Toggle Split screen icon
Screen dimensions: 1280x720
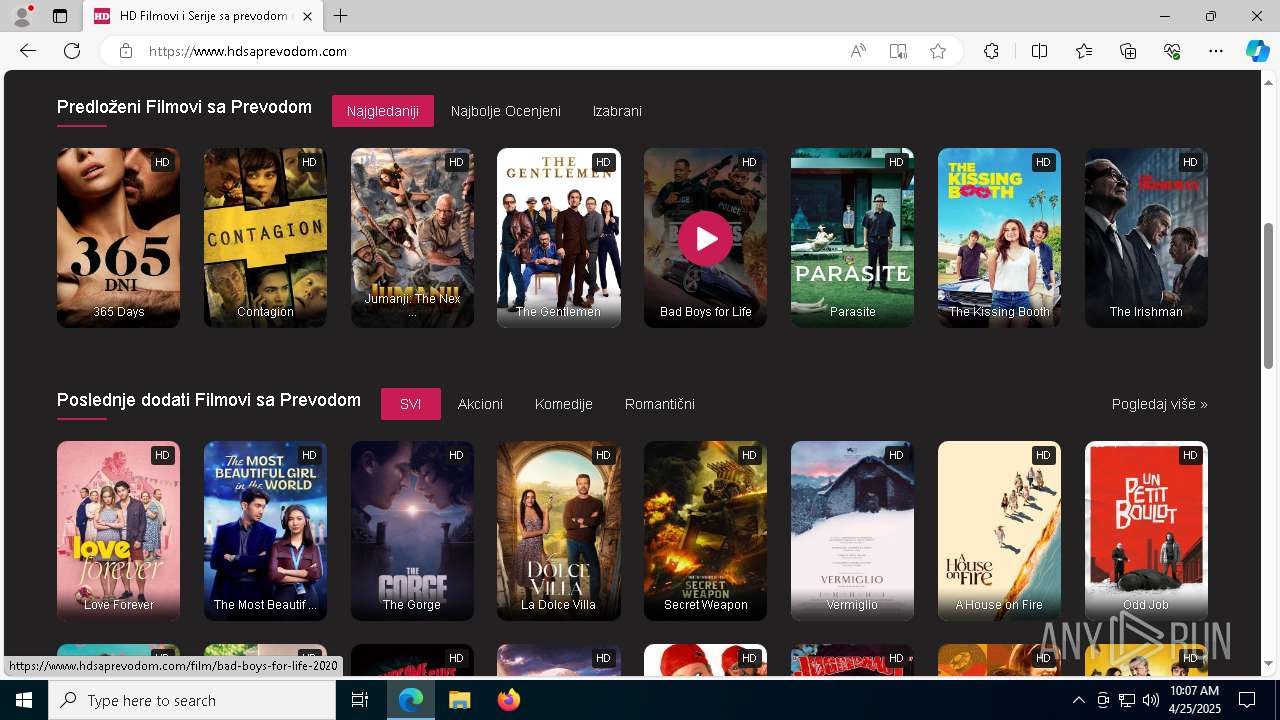click(1039, 51)
